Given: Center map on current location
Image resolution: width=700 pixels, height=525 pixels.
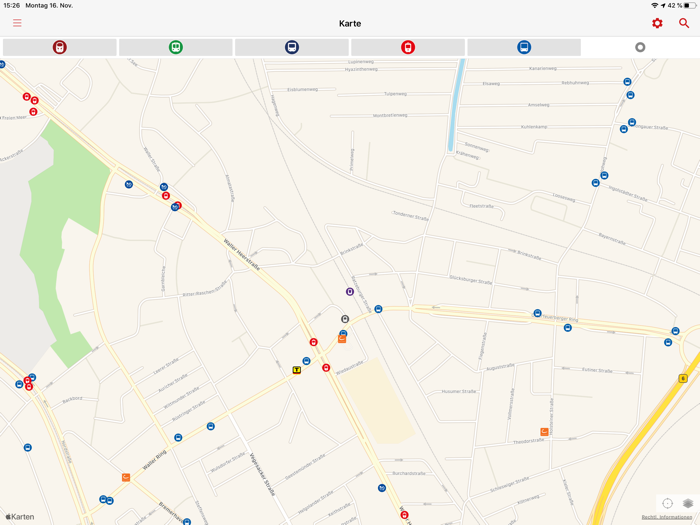Looking at the screenshot, I should tap(667, 503).
